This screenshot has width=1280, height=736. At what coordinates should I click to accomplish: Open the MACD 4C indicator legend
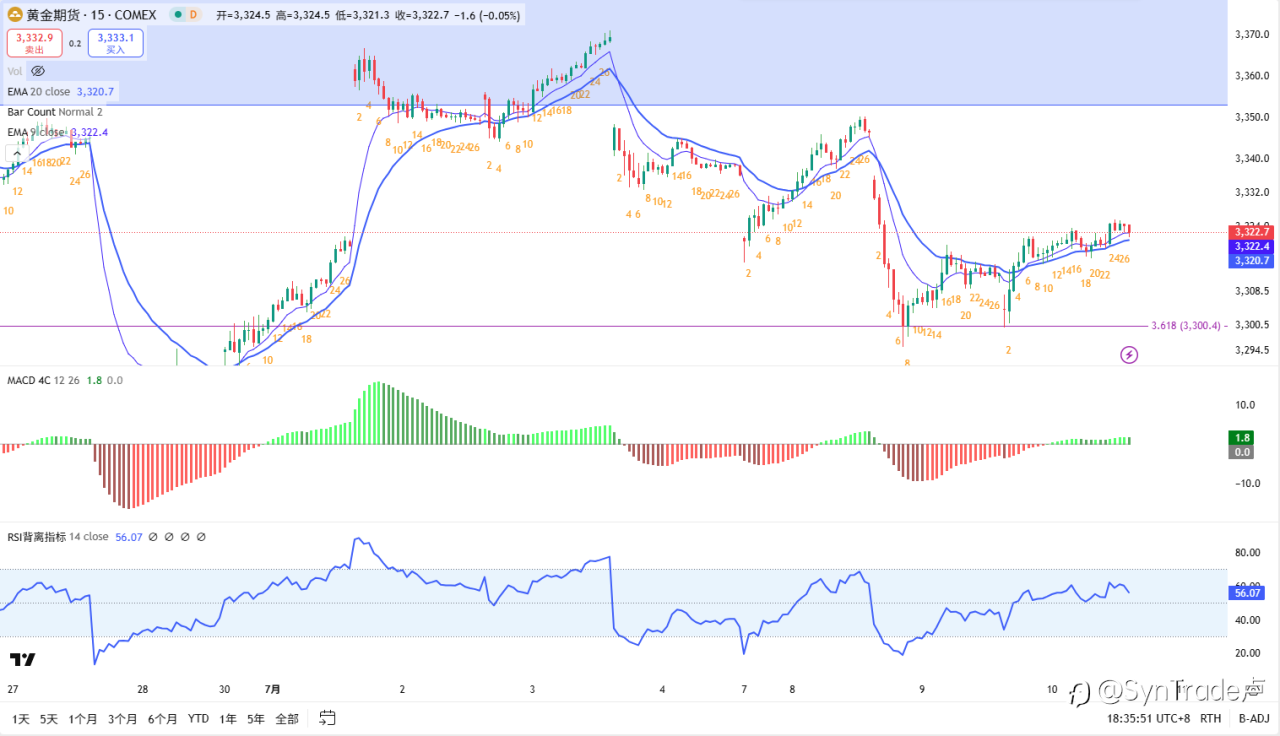[65, 380]
